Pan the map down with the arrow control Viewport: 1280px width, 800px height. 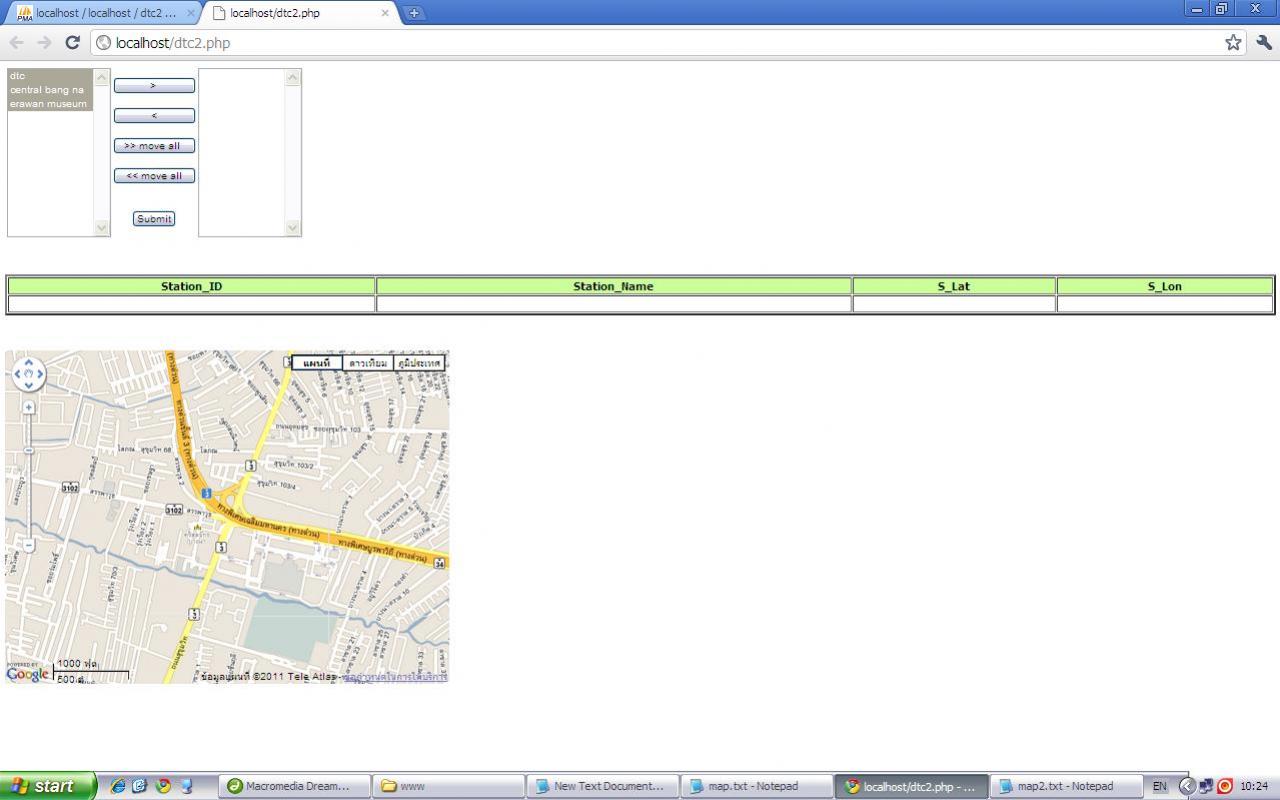coord(28,384)
